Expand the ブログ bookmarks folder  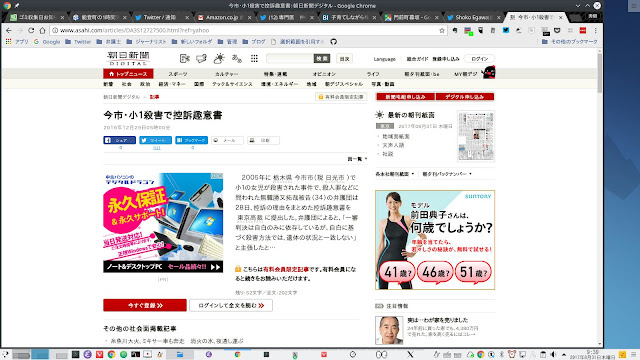pos(253,42)
